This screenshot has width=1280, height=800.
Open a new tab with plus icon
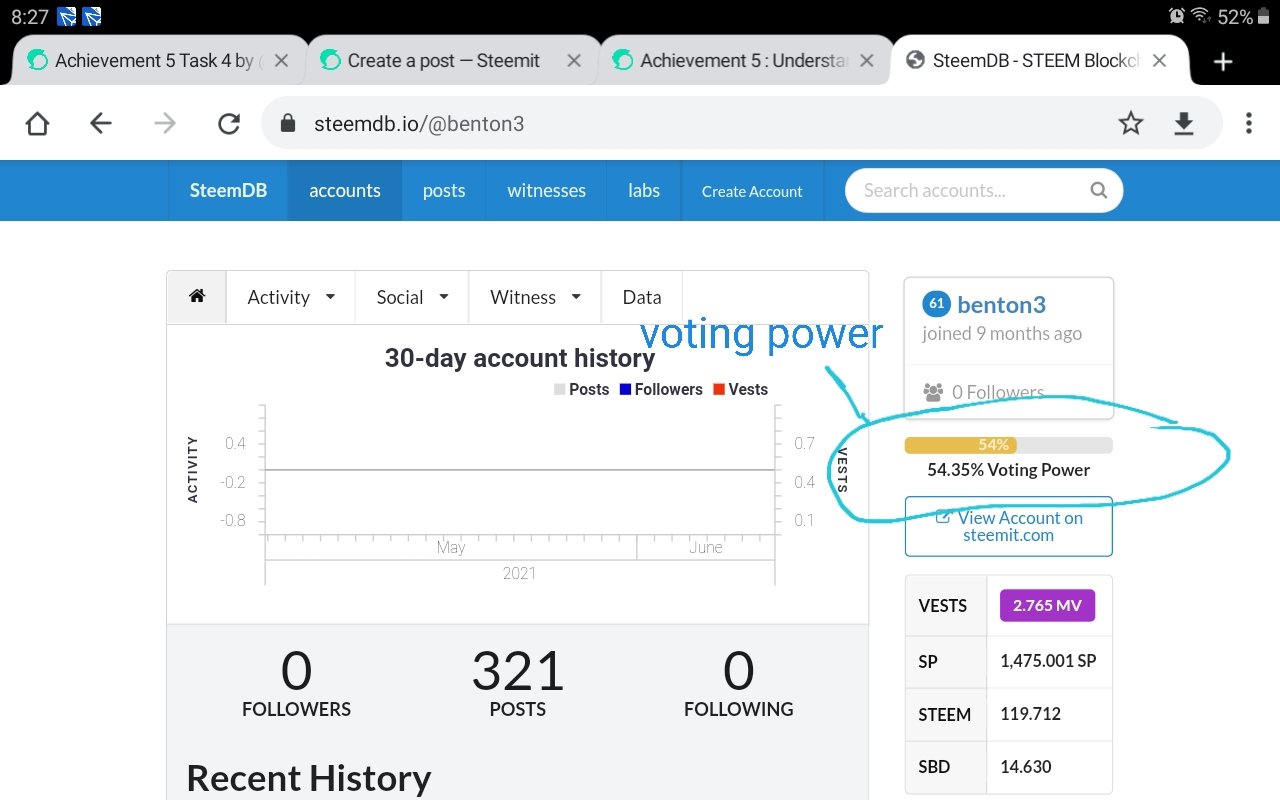(x=1222, y=61)
